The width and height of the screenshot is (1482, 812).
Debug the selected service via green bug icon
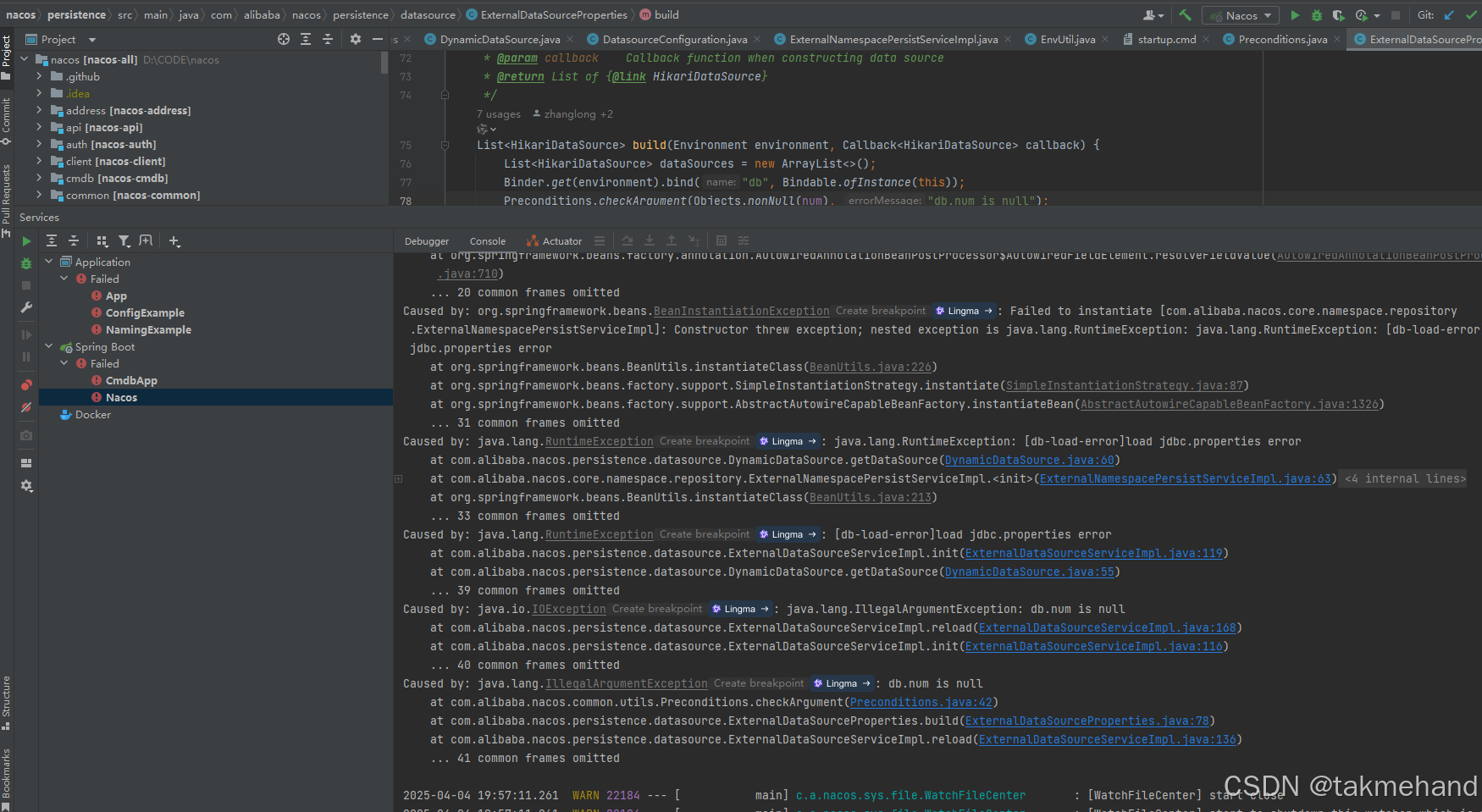(x=26, y=264)
